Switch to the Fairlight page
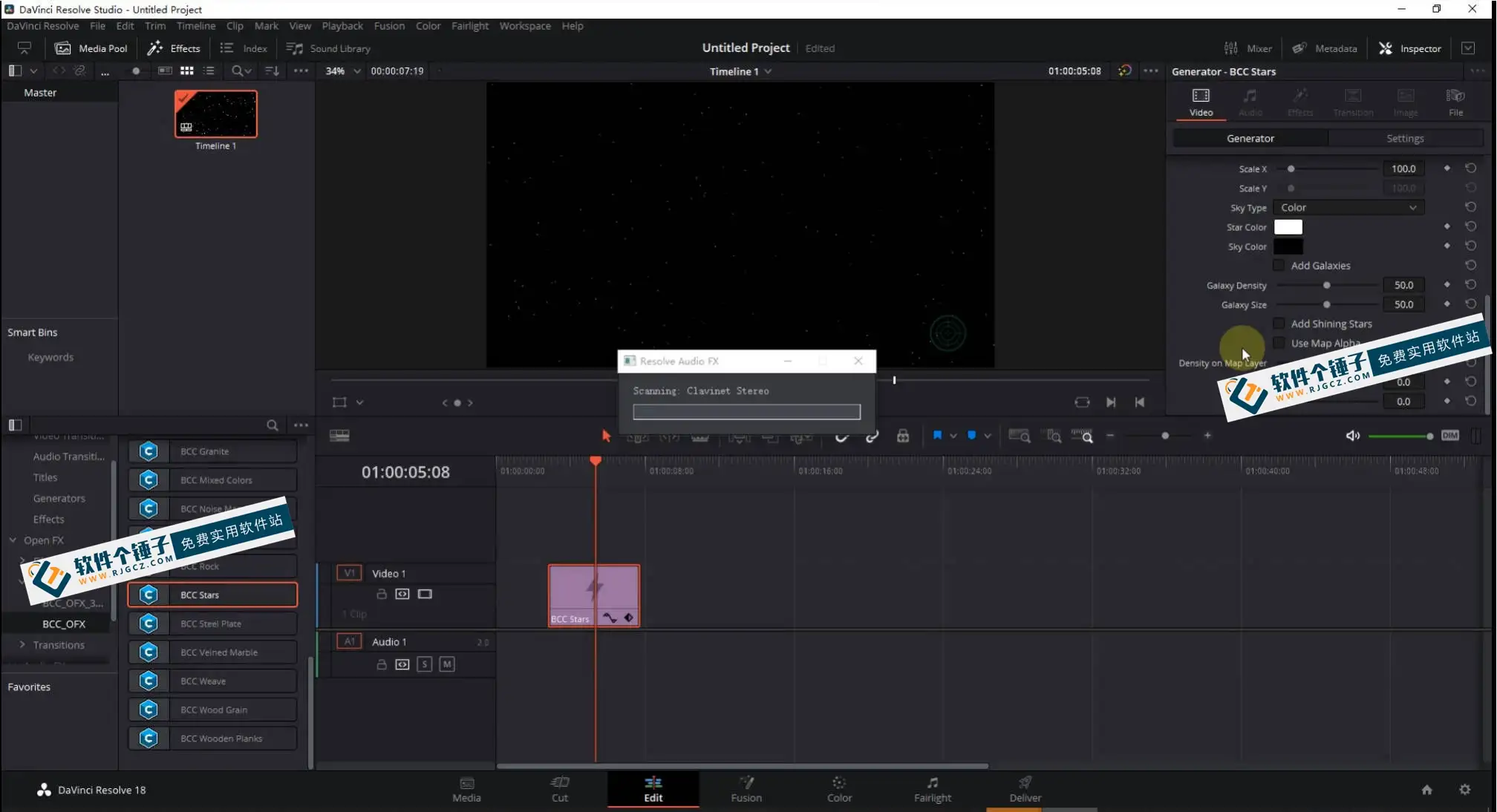The width and height of the screenshot is (1497, 812). (x=932, y=789)
